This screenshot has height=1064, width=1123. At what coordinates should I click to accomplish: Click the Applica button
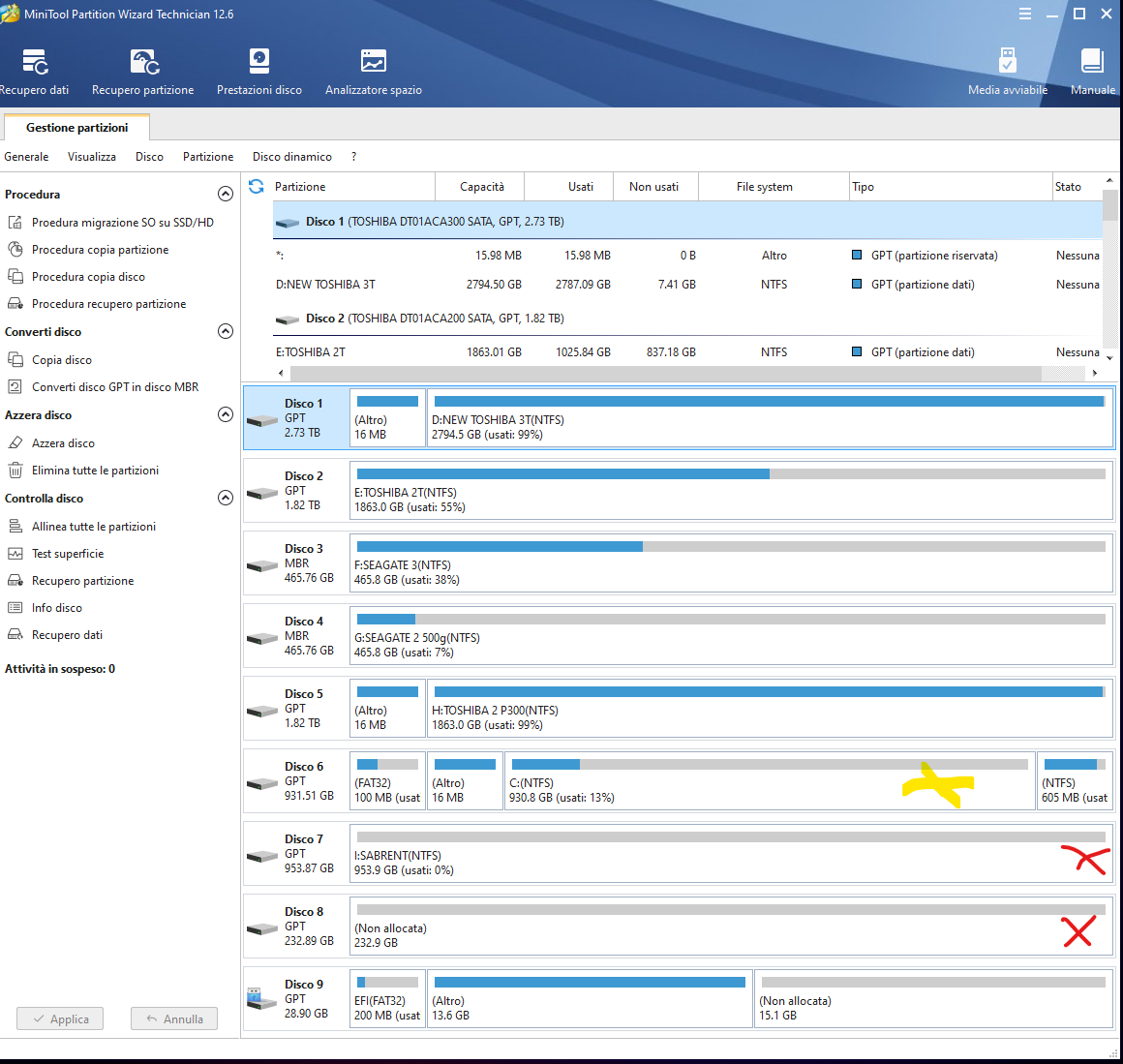point(60,1018)
